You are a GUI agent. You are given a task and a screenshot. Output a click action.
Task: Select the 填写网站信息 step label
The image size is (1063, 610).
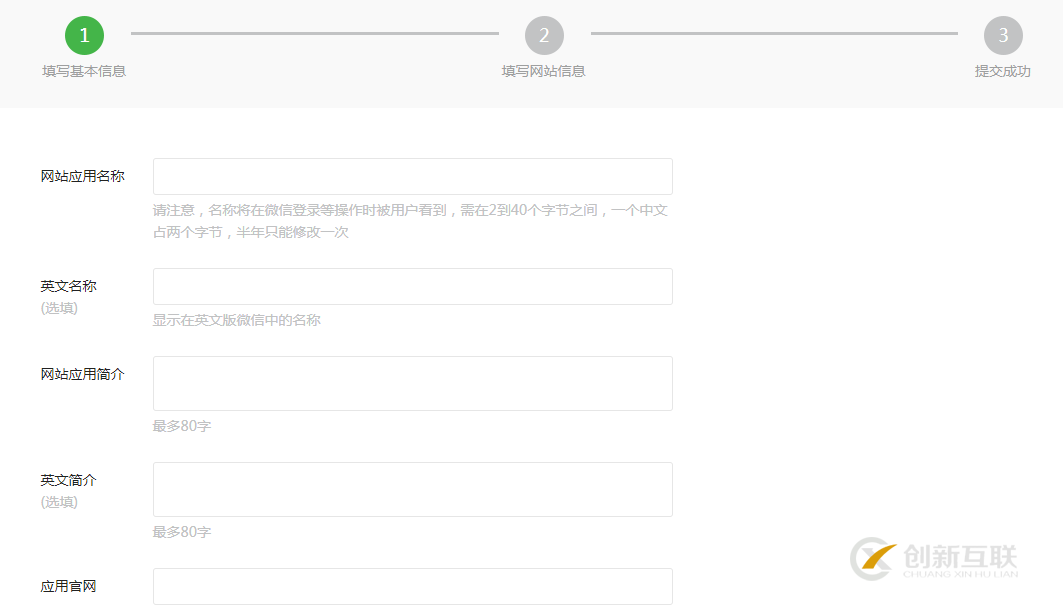pos(543,71)
